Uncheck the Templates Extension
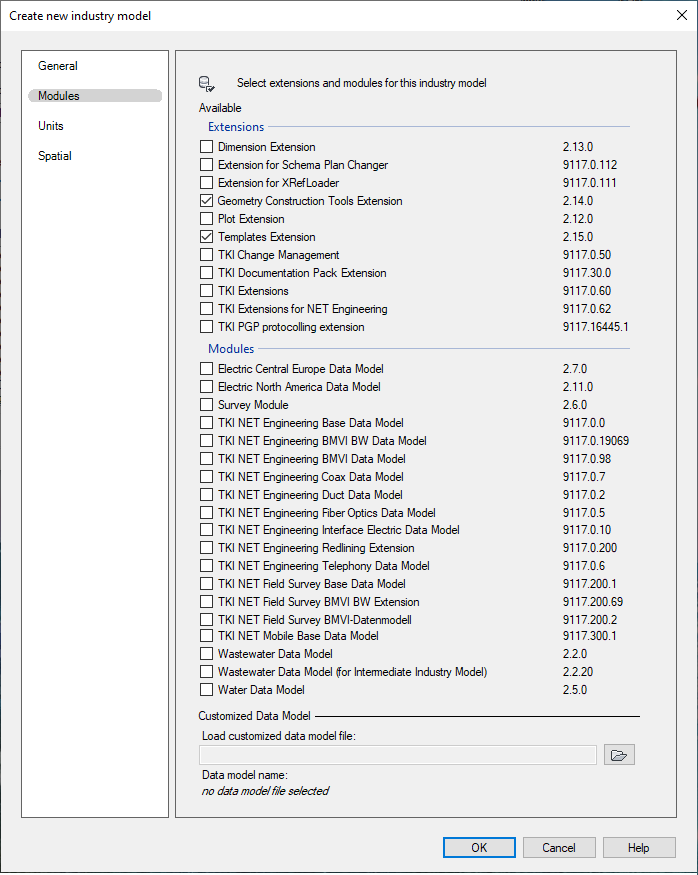Image resolution: width=698 pixels, height=875 pixels. click(206, 237)
